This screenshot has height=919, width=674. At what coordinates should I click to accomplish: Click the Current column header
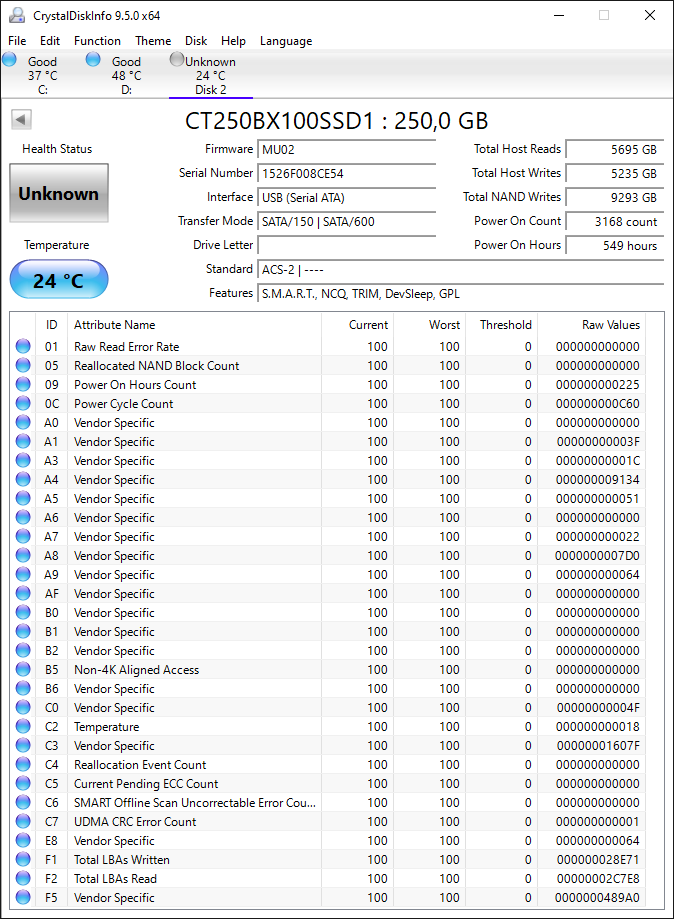point(357,325)
